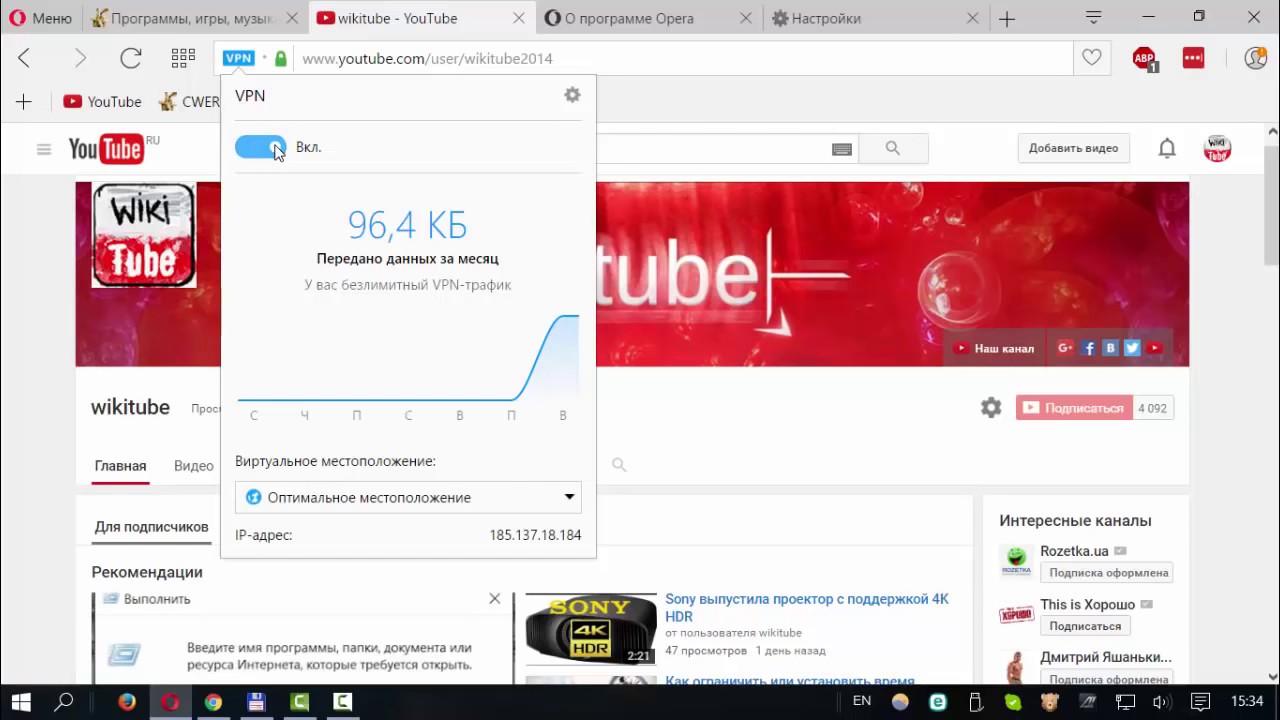Screen dimensions: 1280x720
Task: Click Подписка оформлена under Rozetka.ua
Action: click(x=1108, y=573)
